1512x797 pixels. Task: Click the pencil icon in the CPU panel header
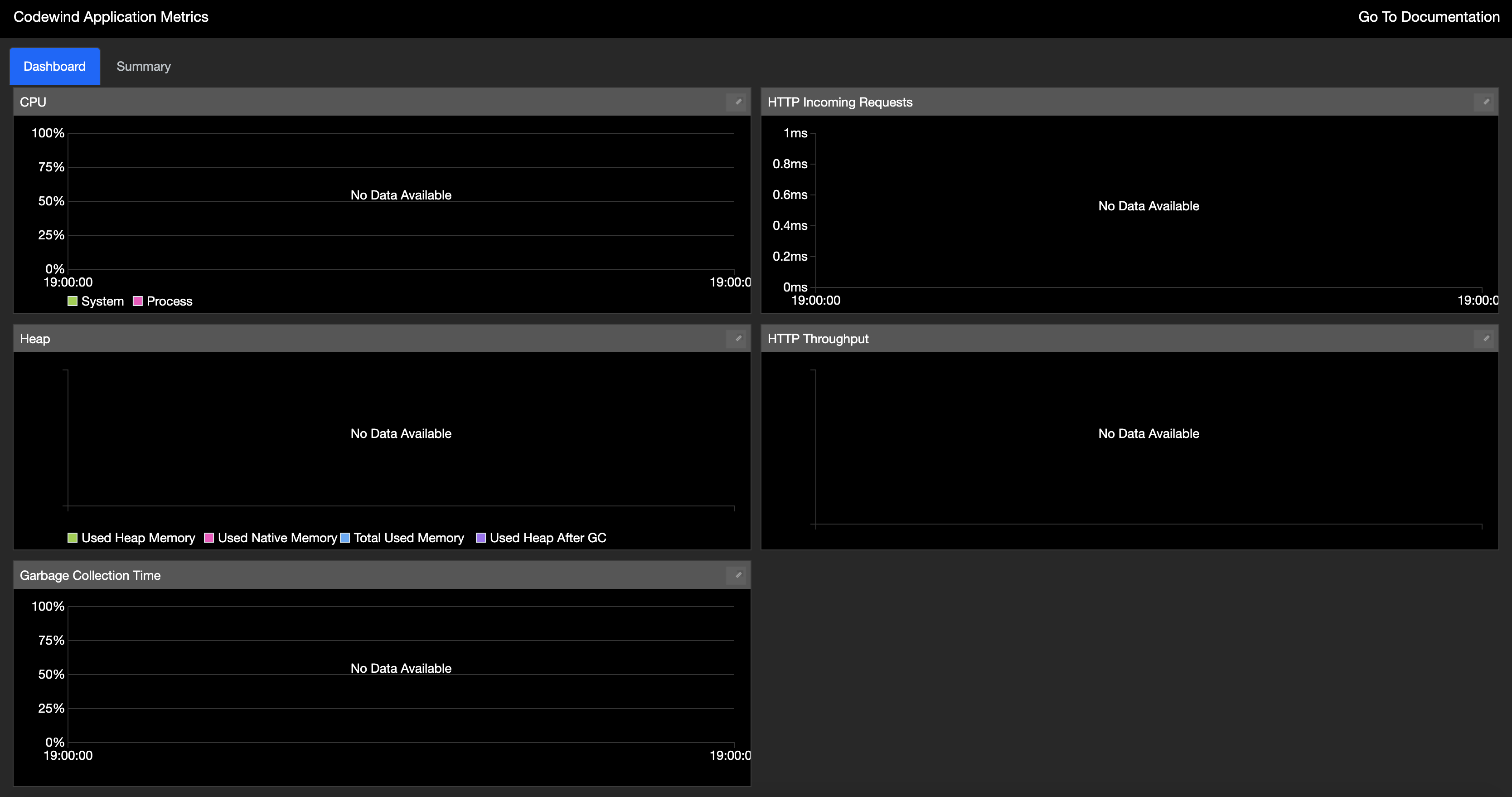click(x=737, y=102)
